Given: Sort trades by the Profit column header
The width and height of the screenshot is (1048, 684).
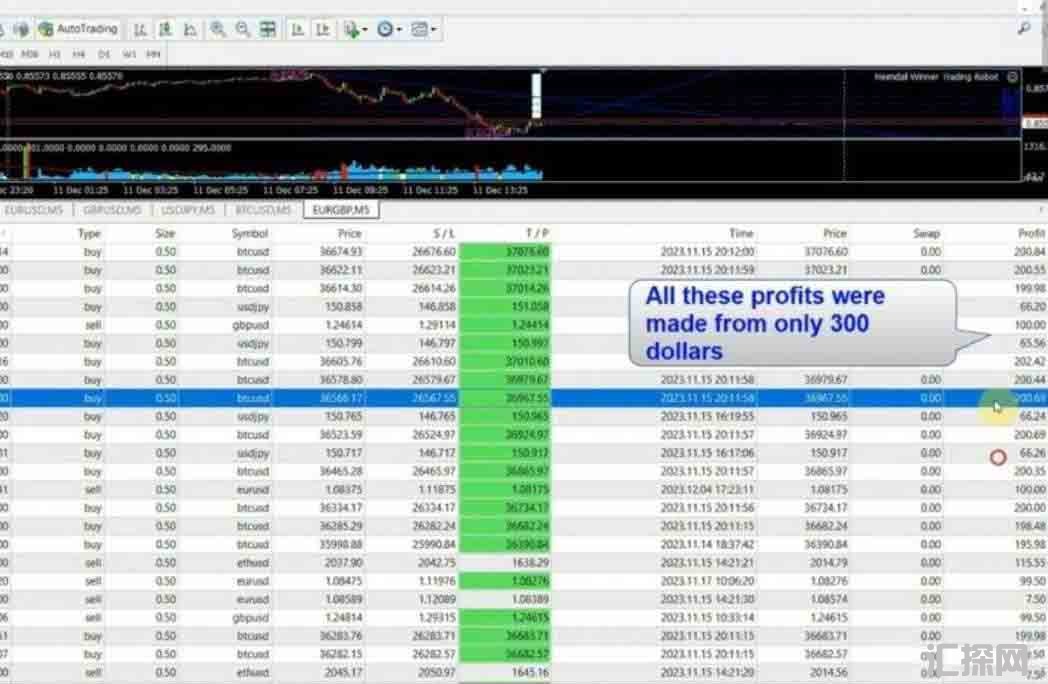Looking at the screenshot, I should click(x=1030, y=233).
